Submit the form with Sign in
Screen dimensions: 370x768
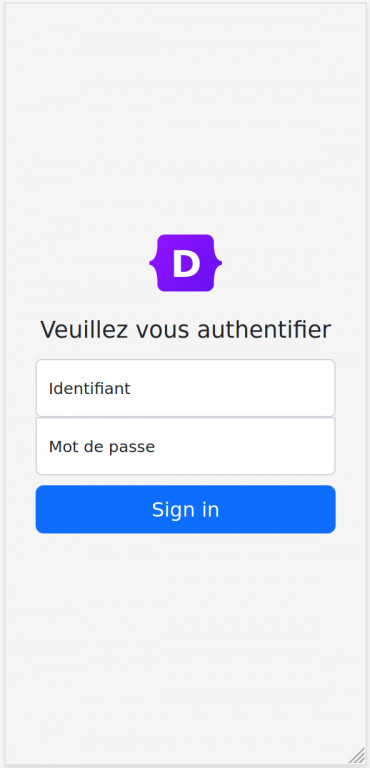(185, 509)
